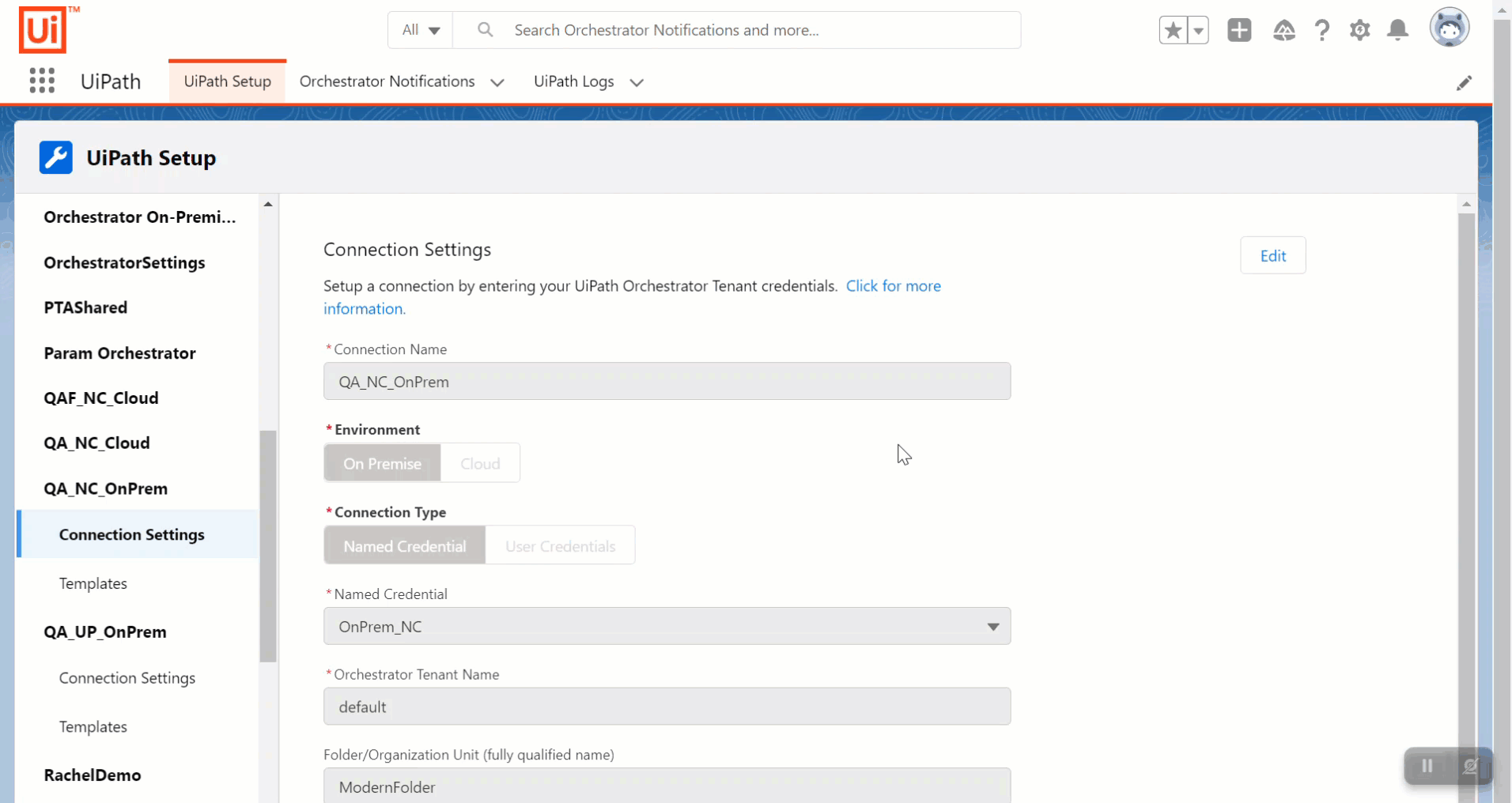1512x803 pixels.
Task: Open the Setup gear icon
Action: pos(1359,31)
